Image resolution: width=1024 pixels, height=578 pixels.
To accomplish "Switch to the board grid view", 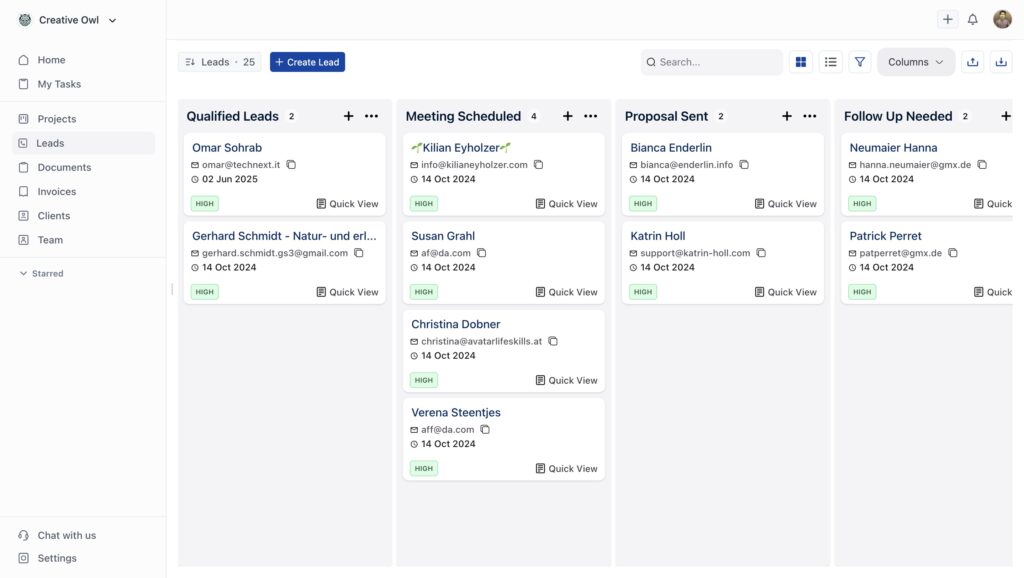I will tap(801, 62).
